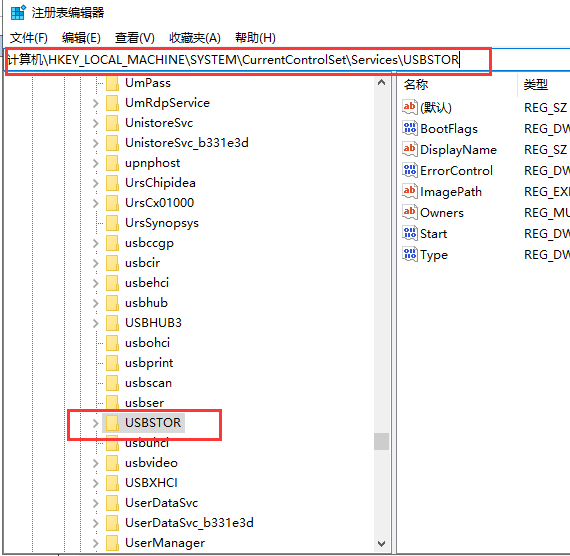Select the ImagePath value name text
Image resolution: width=570 pixels, height=556 pixels.
(451, 192)
